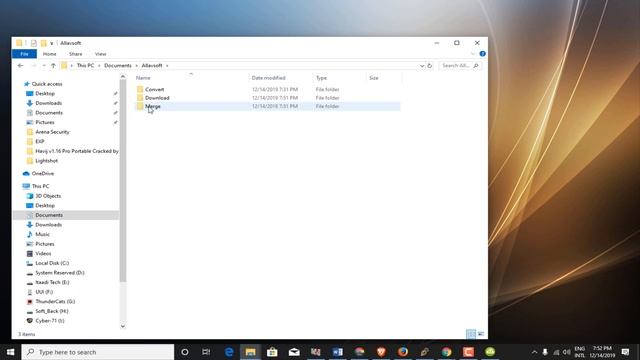Switch to large icons view layout
640x360 pixels.
pos(481,334)
